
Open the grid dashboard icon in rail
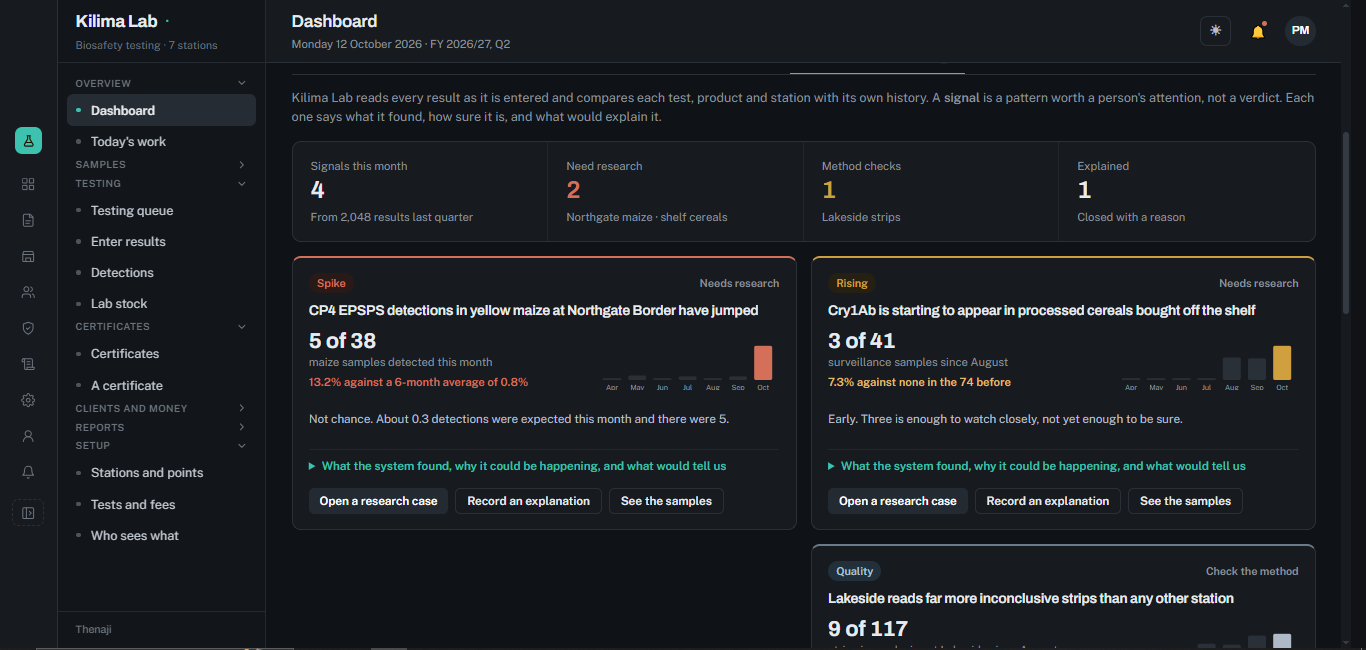(28, 184)
